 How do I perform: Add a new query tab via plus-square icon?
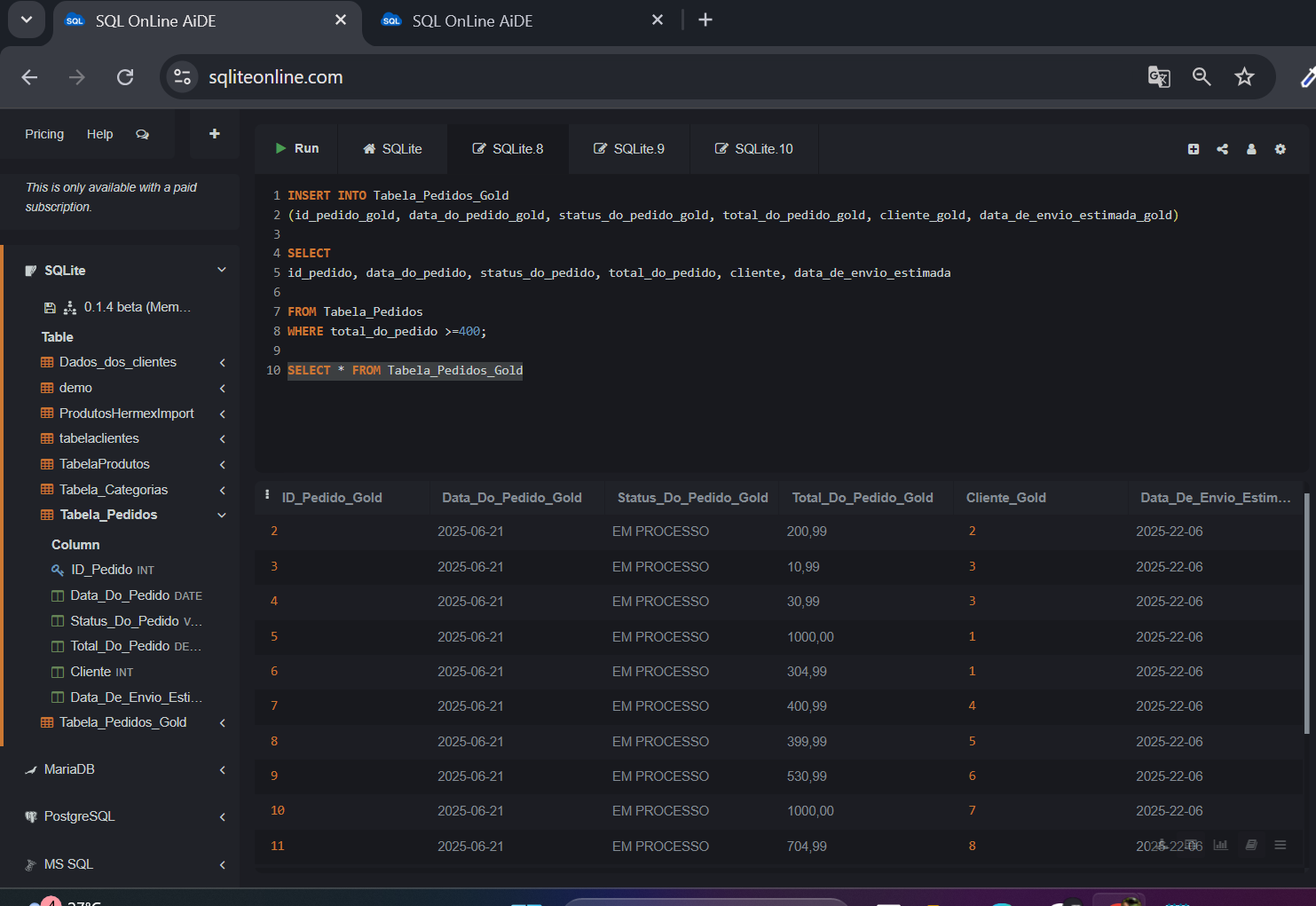pos(1194,149)
